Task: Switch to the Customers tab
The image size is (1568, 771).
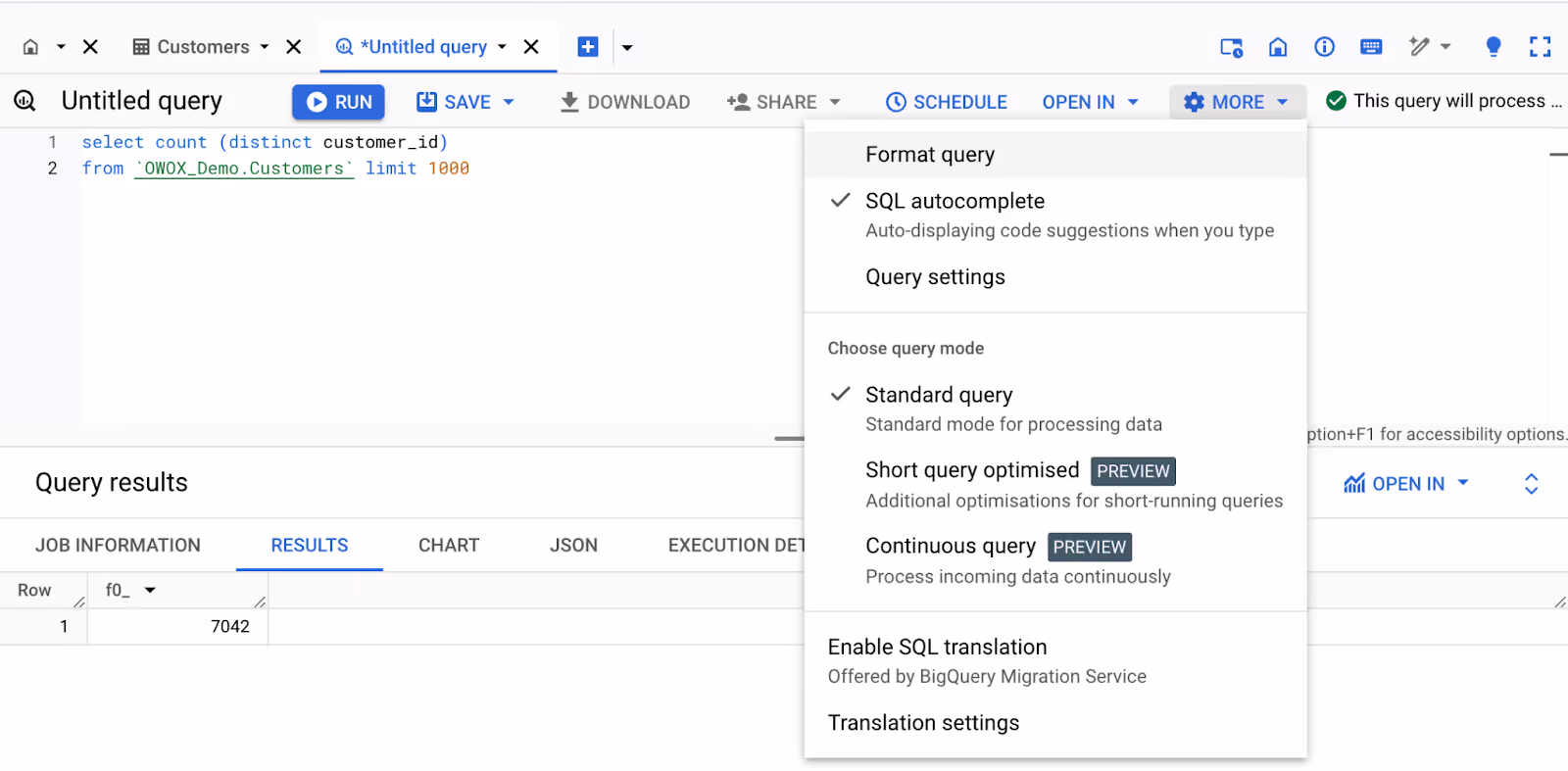Action: coord(192,47)
